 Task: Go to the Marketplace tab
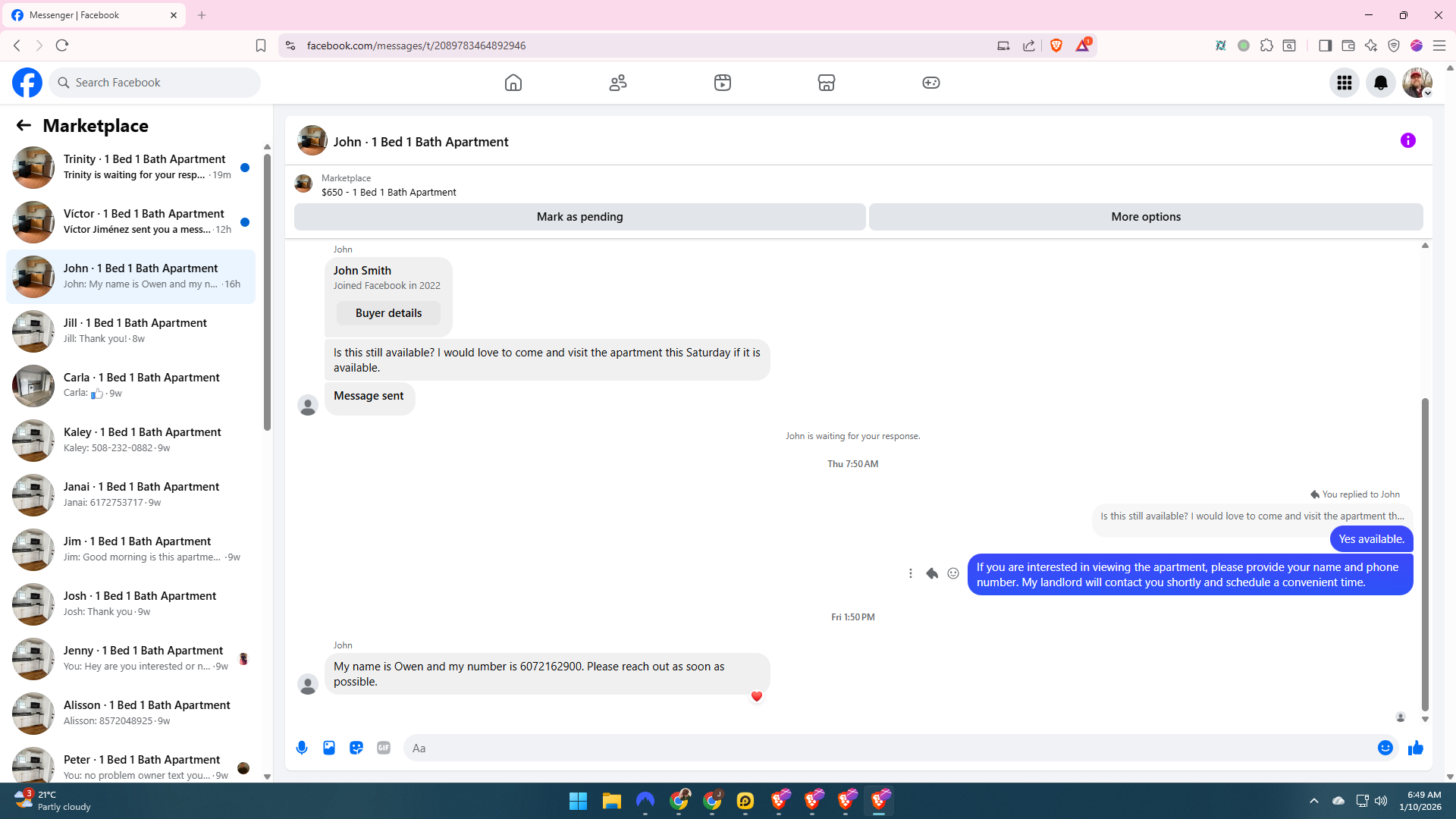(826, 83)
